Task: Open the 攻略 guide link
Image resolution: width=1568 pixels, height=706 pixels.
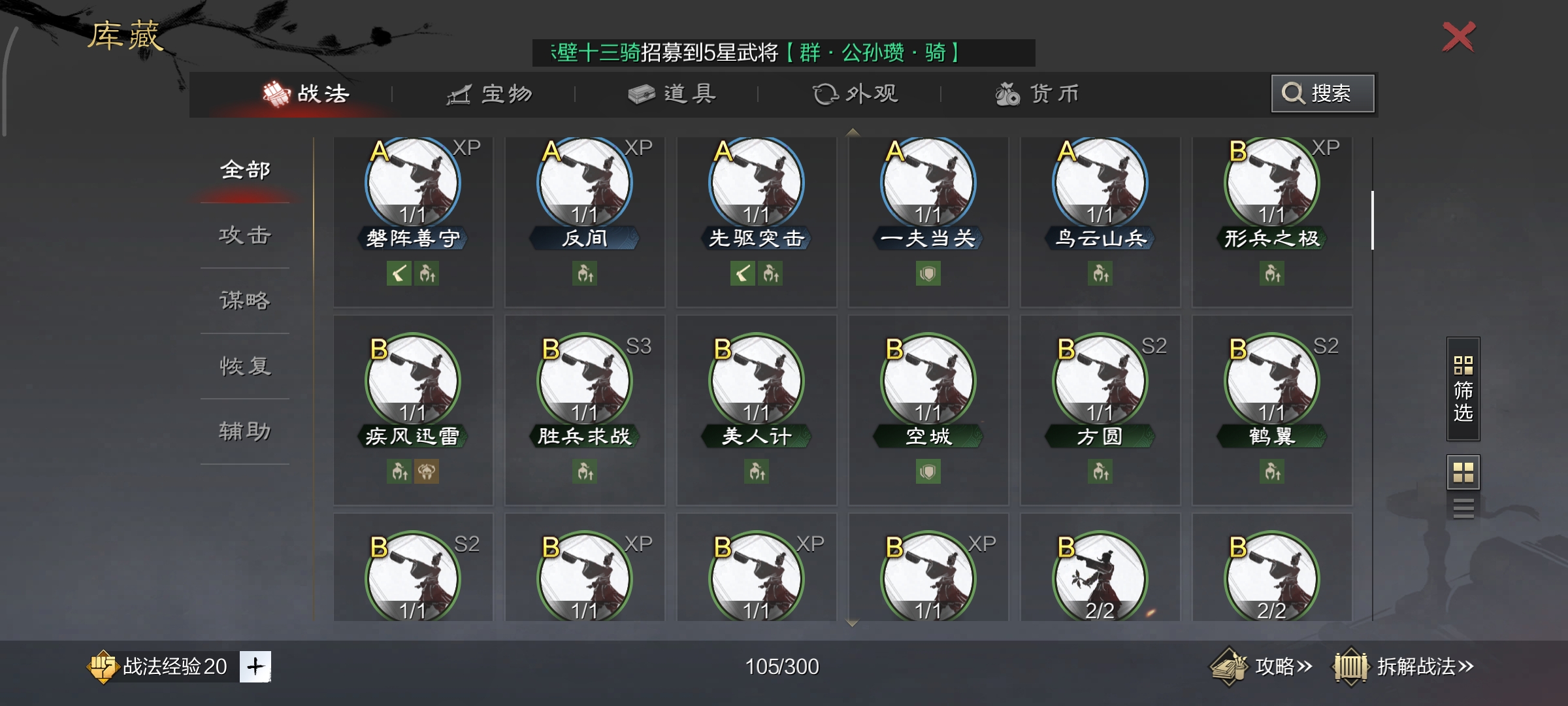Action: [x=1261, y=667]
